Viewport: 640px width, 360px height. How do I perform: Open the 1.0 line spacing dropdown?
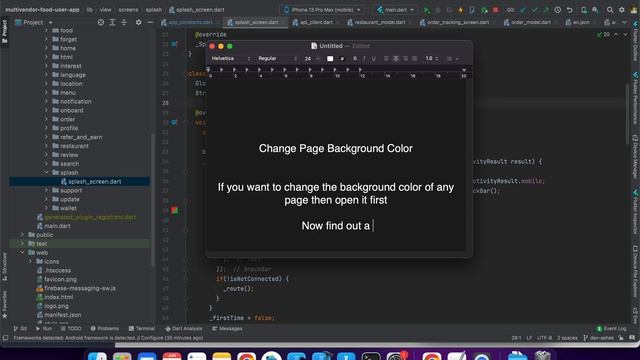[x=432, y=59]
